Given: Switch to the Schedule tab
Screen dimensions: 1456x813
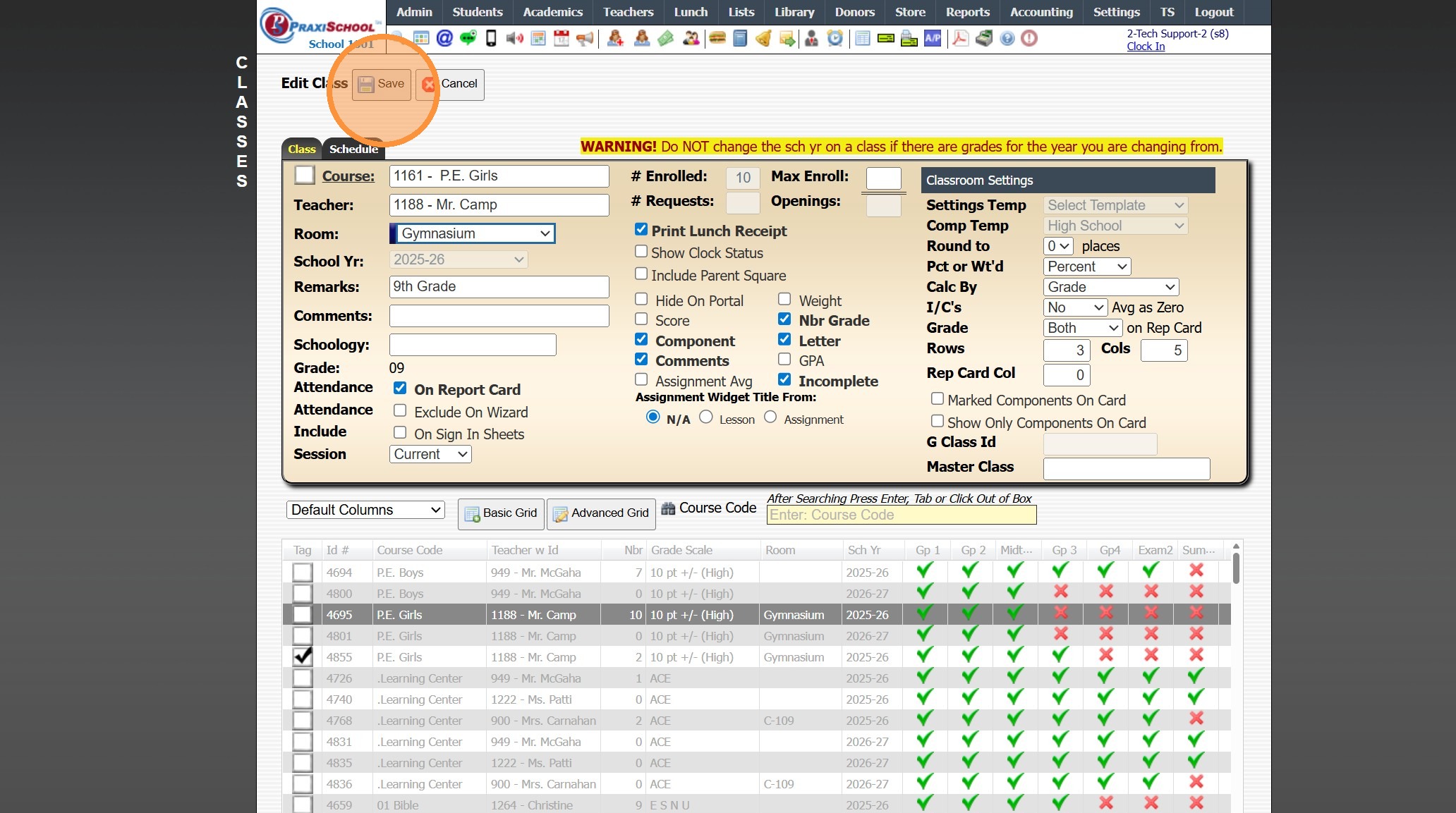Looking at the screenshot, I should 353,149.
